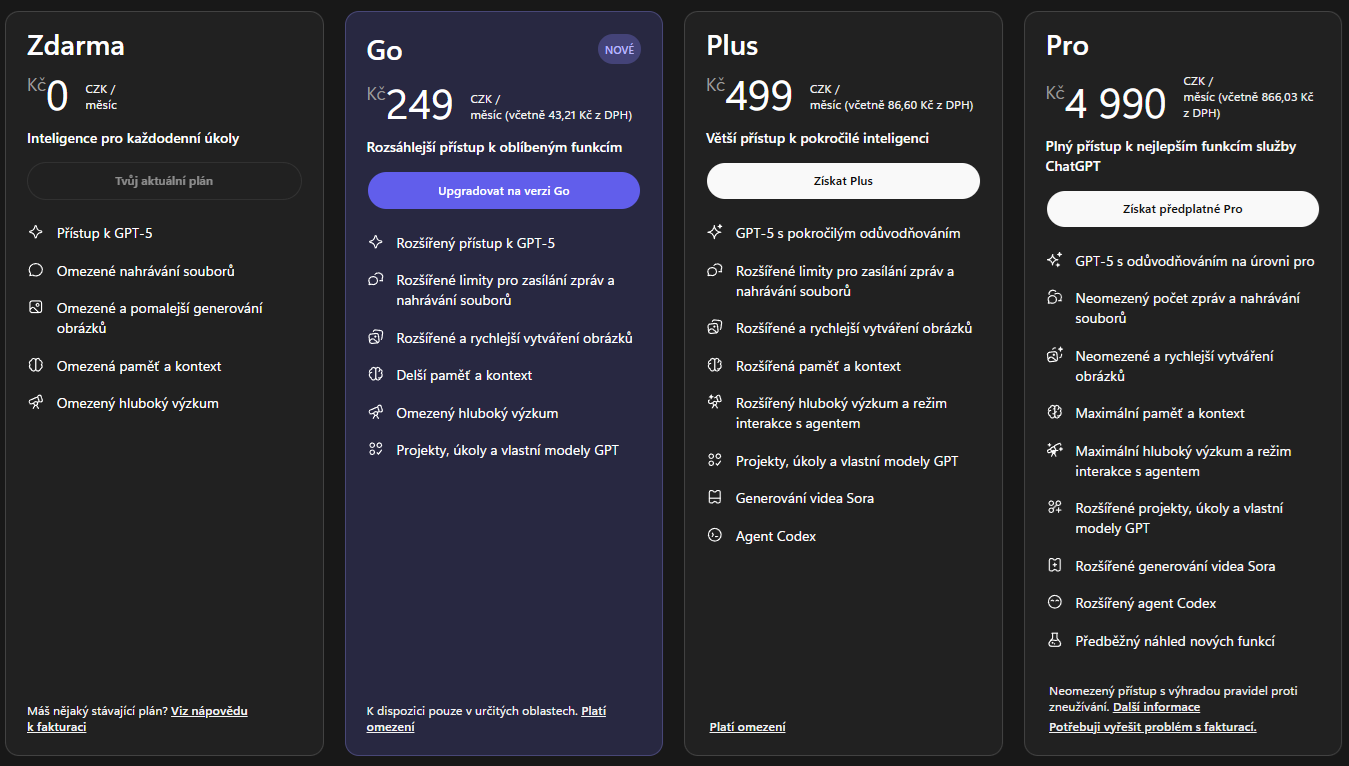The width and height of the screenshot is (1349, 766).
Task: Click the image icon by Neomezené a rychlejší vytváření obrázků
Action: [x=1054, y=356]
